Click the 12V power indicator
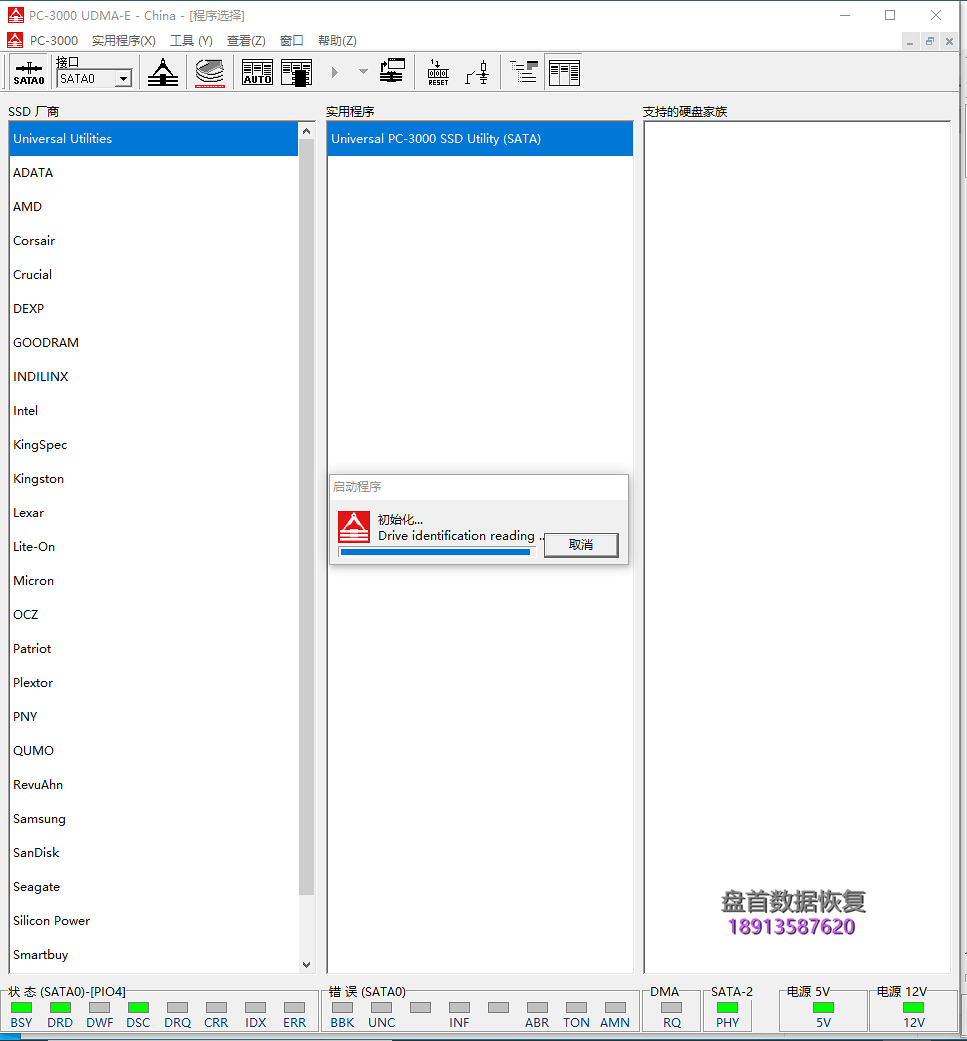Viewport: 967px width, 1041px height. pos(913,1008)
